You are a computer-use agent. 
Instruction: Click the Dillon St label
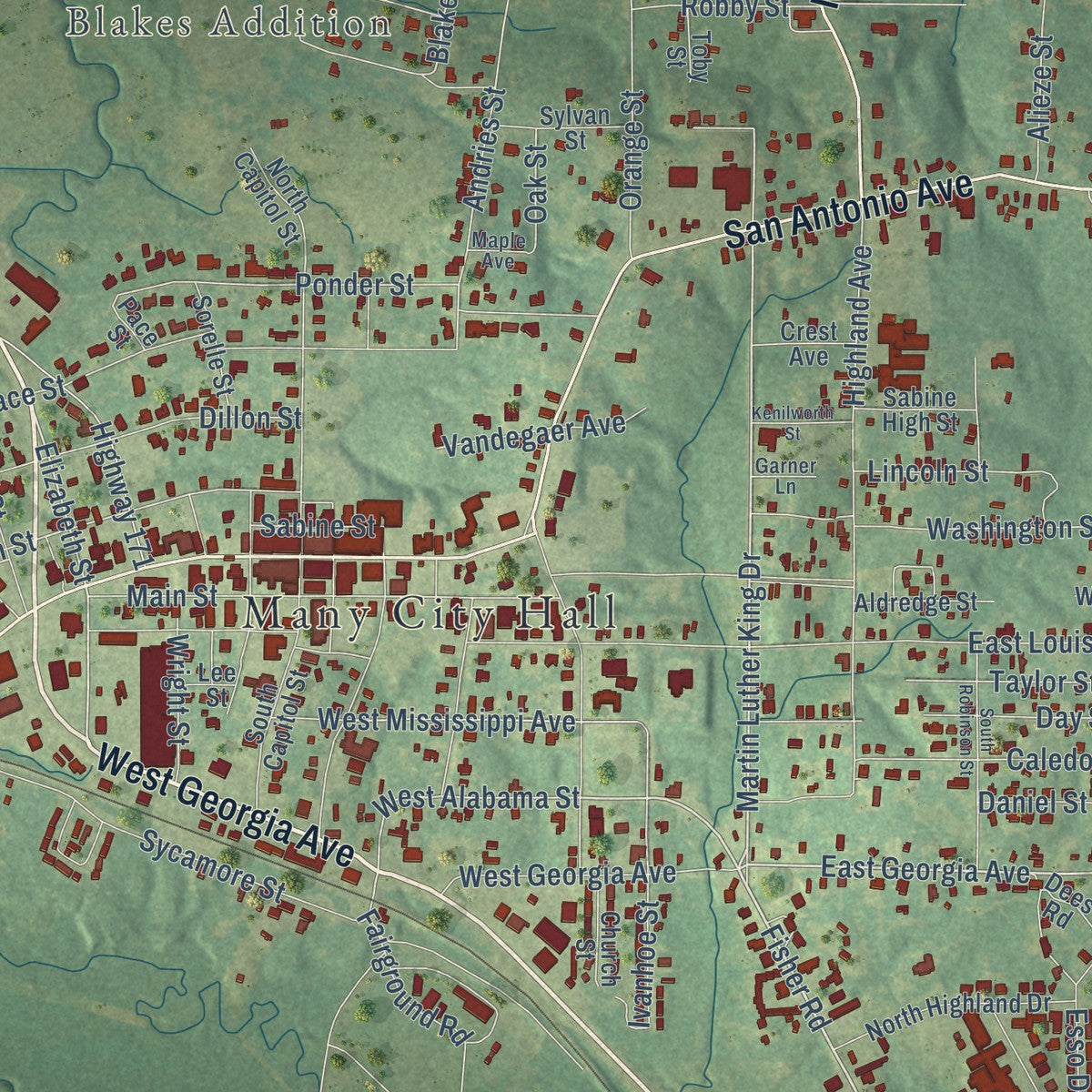[250, 419]
